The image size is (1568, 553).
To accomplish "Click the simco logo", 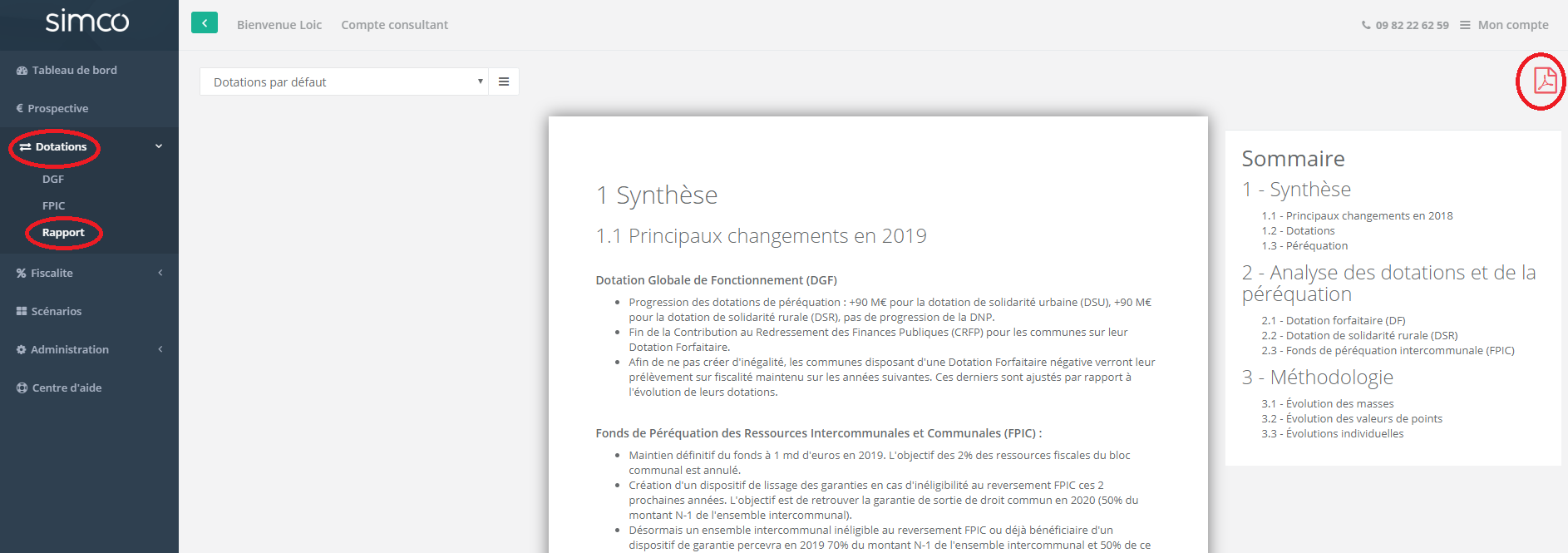I will coord(87,21).
